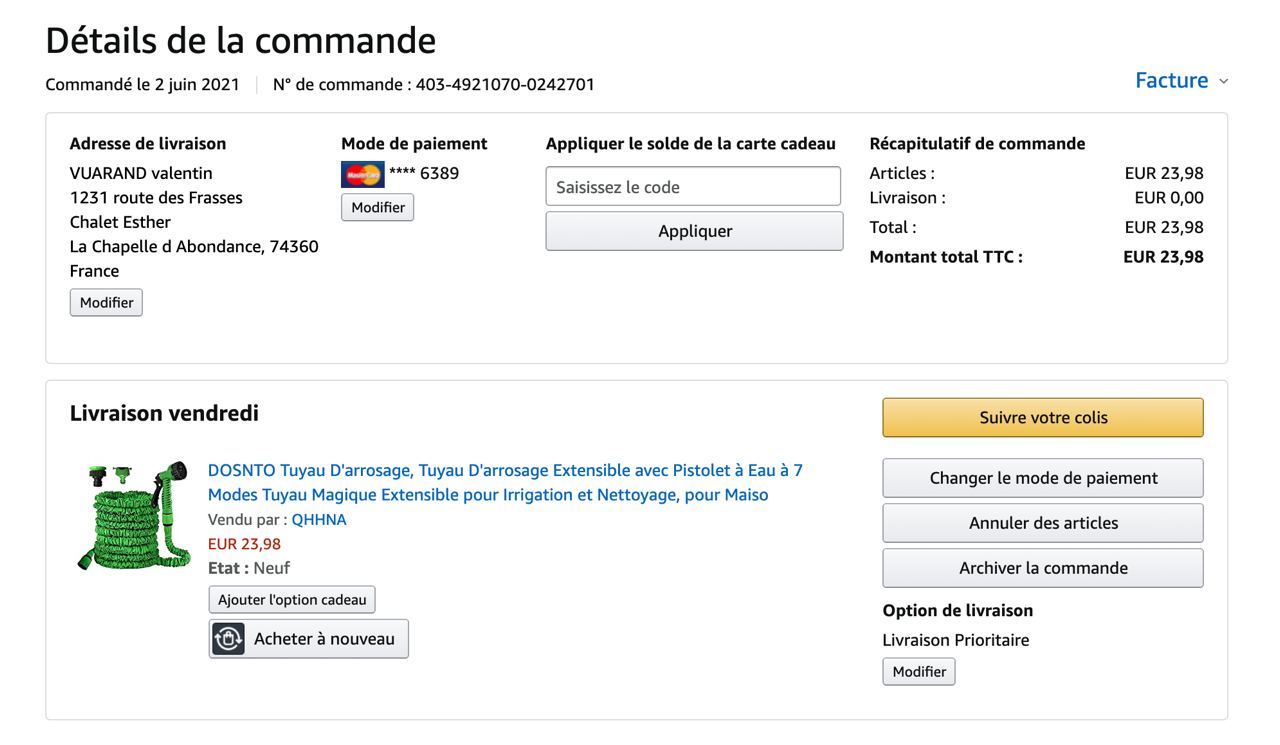This screenshot has width=1280, height=745.
Task: Open the Facture invoice menu
Action: [1171, 81]
